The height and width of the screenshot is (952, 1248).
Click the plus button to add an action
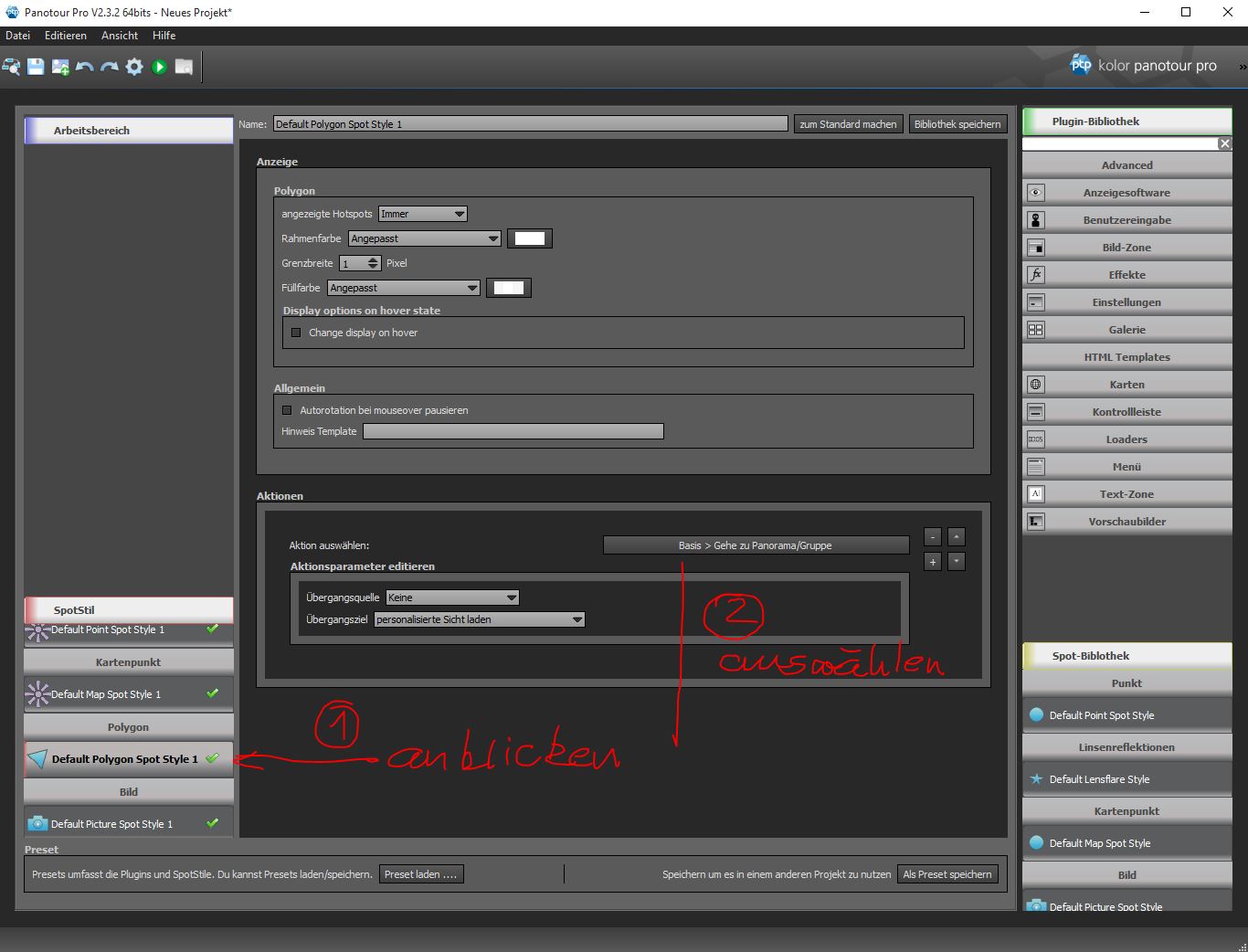point(933,562)
